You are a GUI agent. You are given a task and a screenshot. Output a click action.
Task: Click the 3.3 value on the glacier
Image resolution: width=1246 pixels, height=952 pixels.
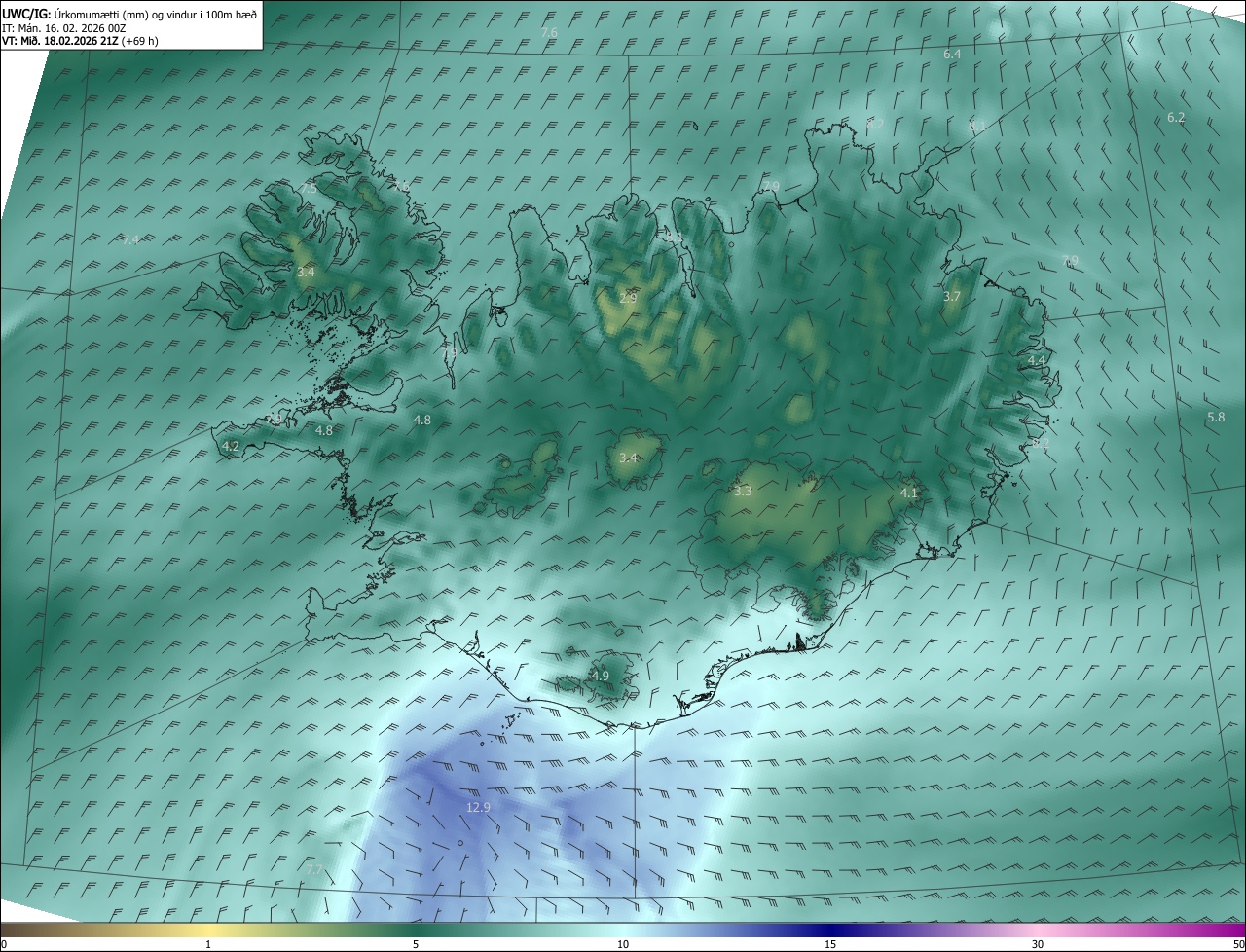(743, 492)
